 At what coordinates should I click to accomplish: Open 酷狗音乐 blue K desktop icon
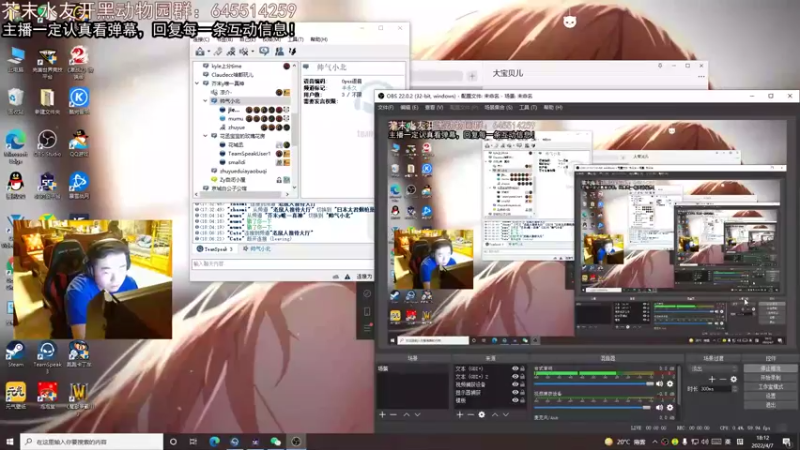coord(78,101)
